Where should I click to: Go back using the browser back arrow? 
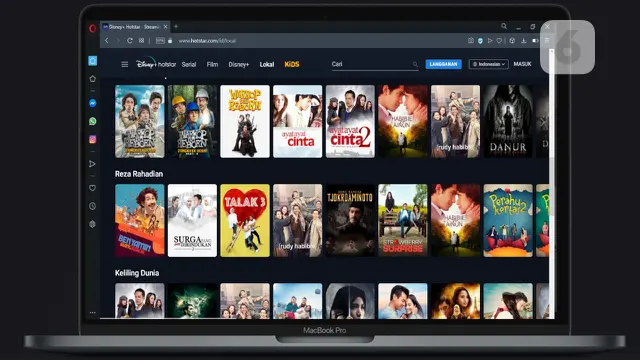[x=107, y=40]
